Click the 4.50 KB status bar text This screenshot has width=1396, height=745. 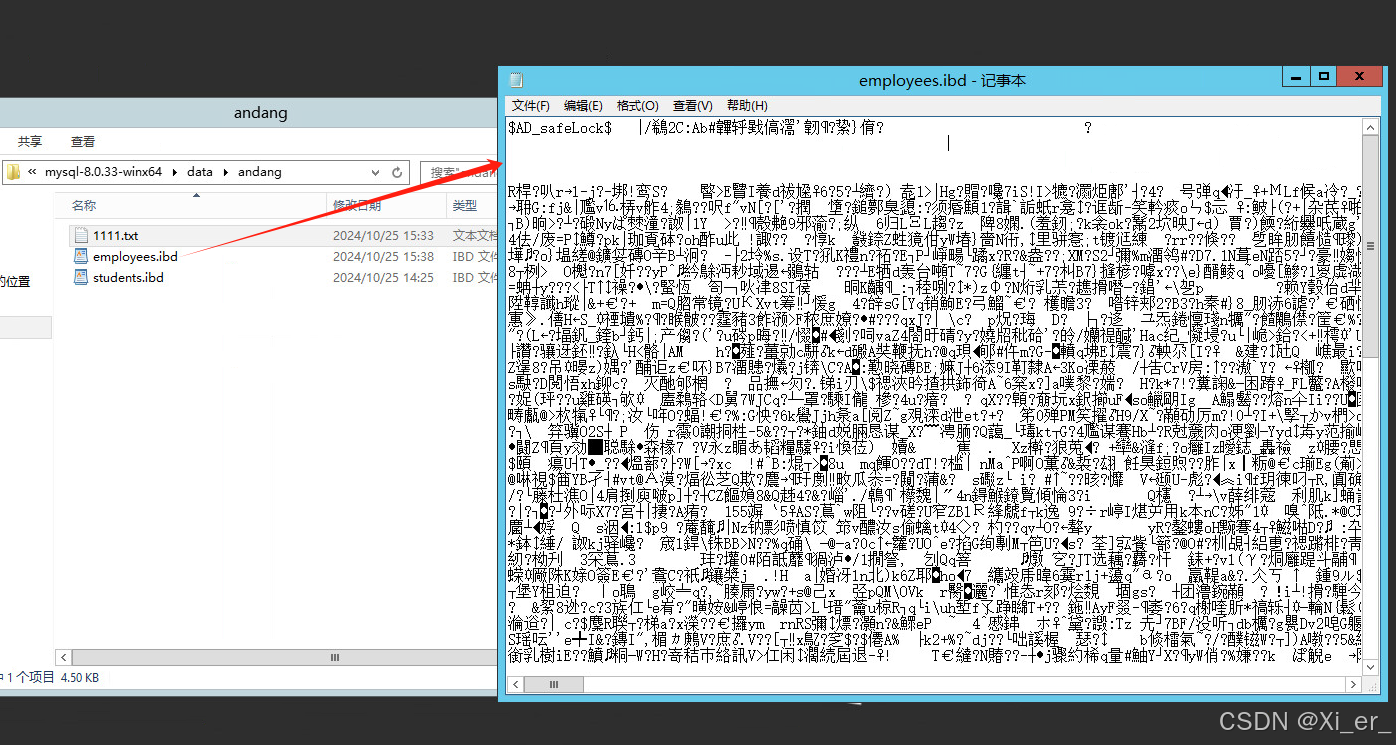[x=80, y=677]
